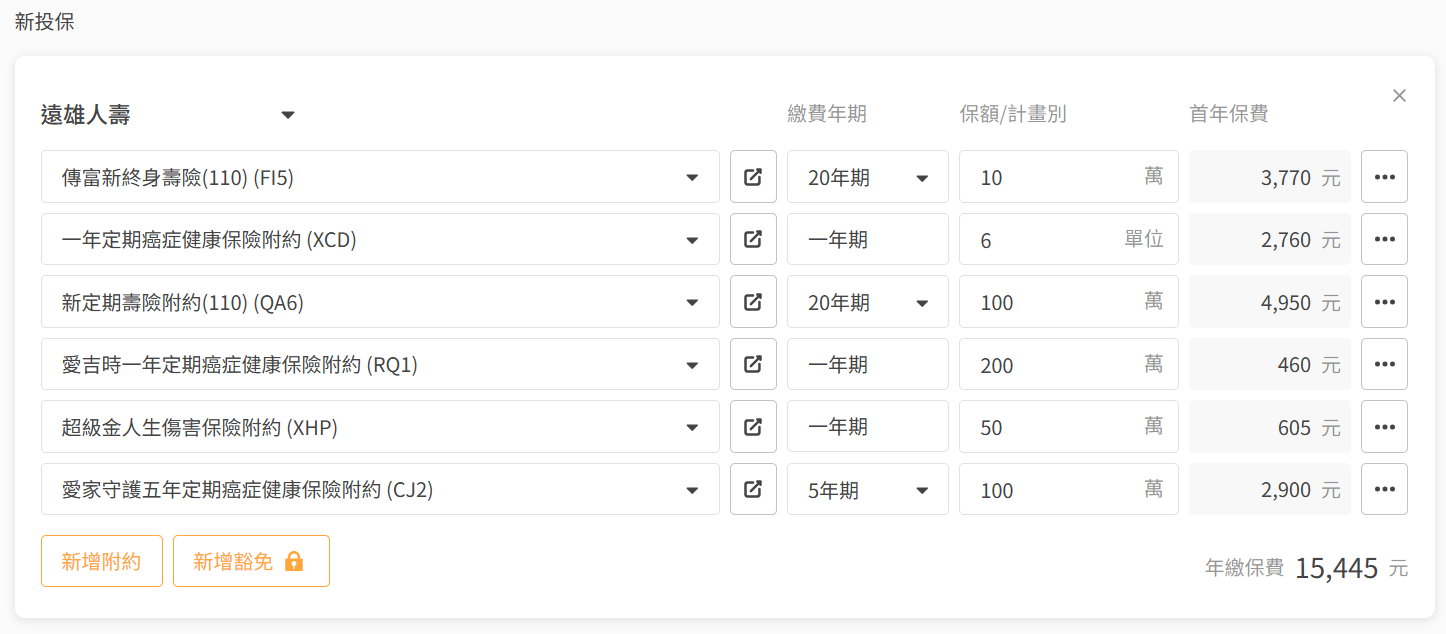Open external link for 愛家守護五年定期癌症 (CJ2)
Screen dimensions: 1446x634
pos(753,489)
